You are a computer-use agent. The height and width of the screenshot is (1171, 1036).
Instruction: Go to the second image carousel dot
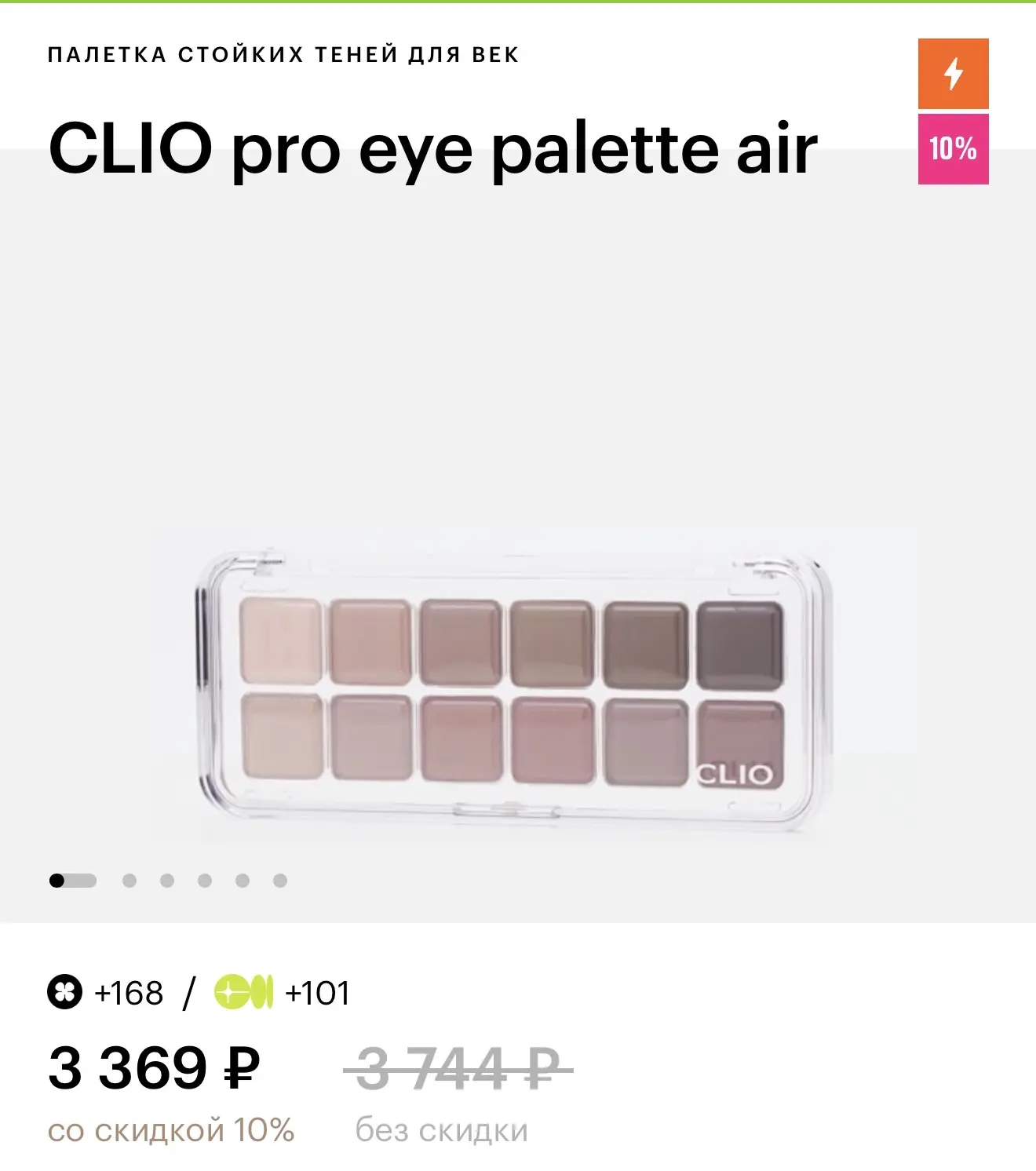point(129,881)
